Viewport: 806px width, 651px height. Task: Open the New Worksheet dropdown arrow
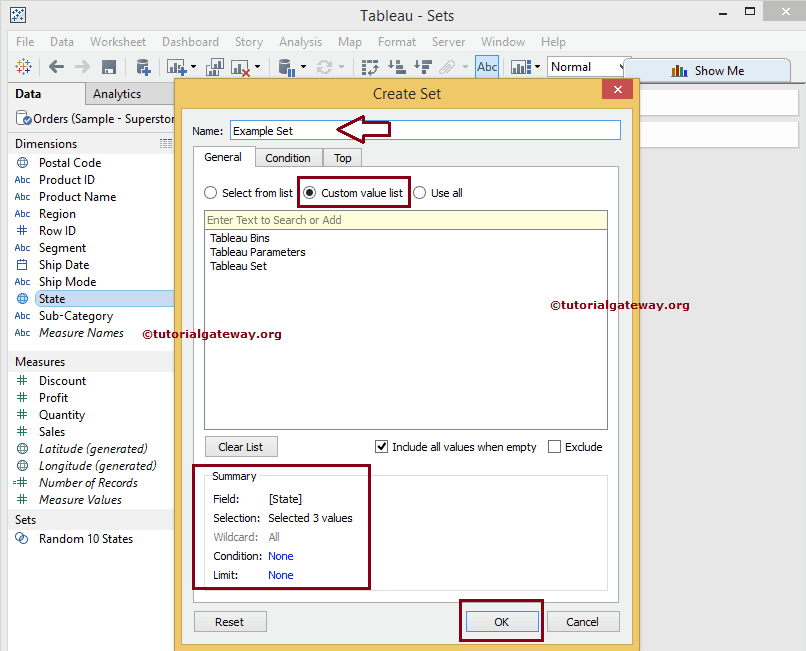(x=193, y=67)
